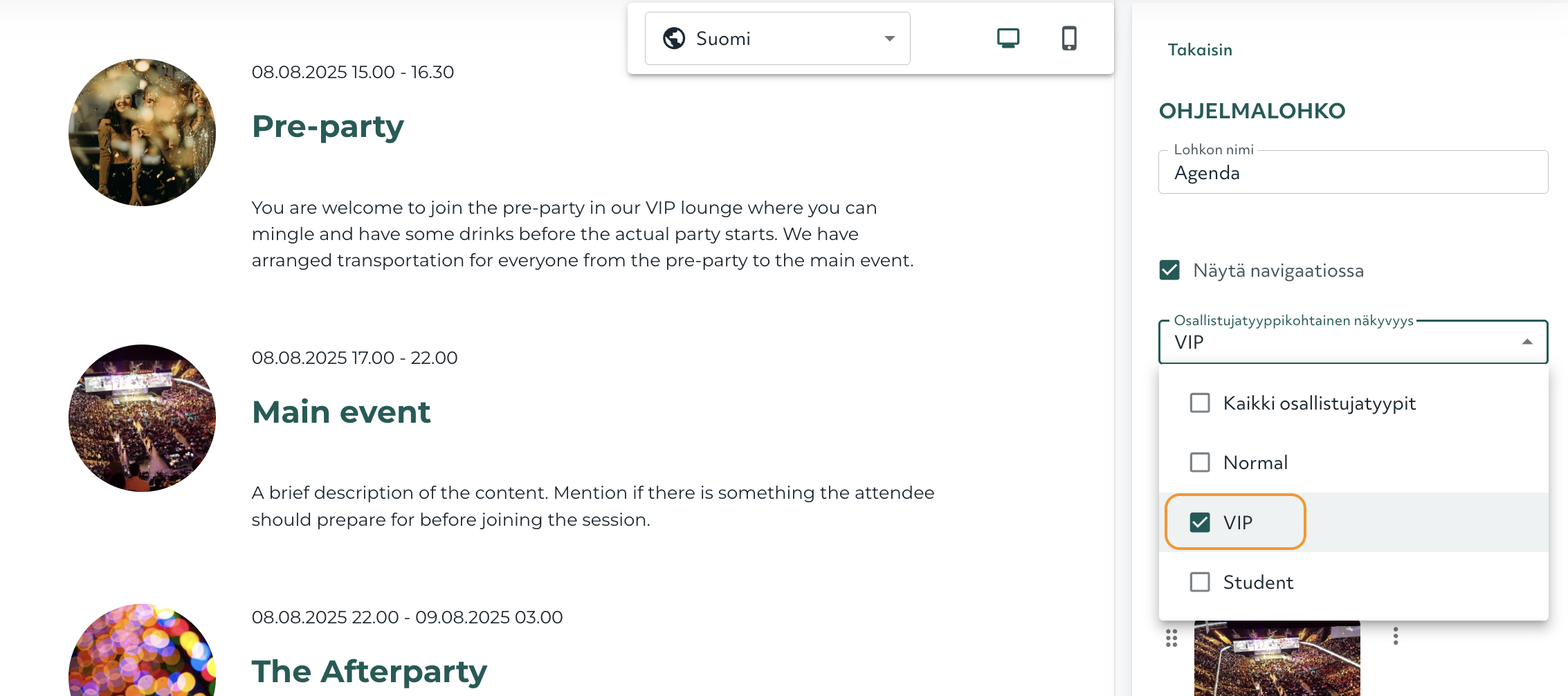Click the globe language icon
1568x696 pixels.
674,38
